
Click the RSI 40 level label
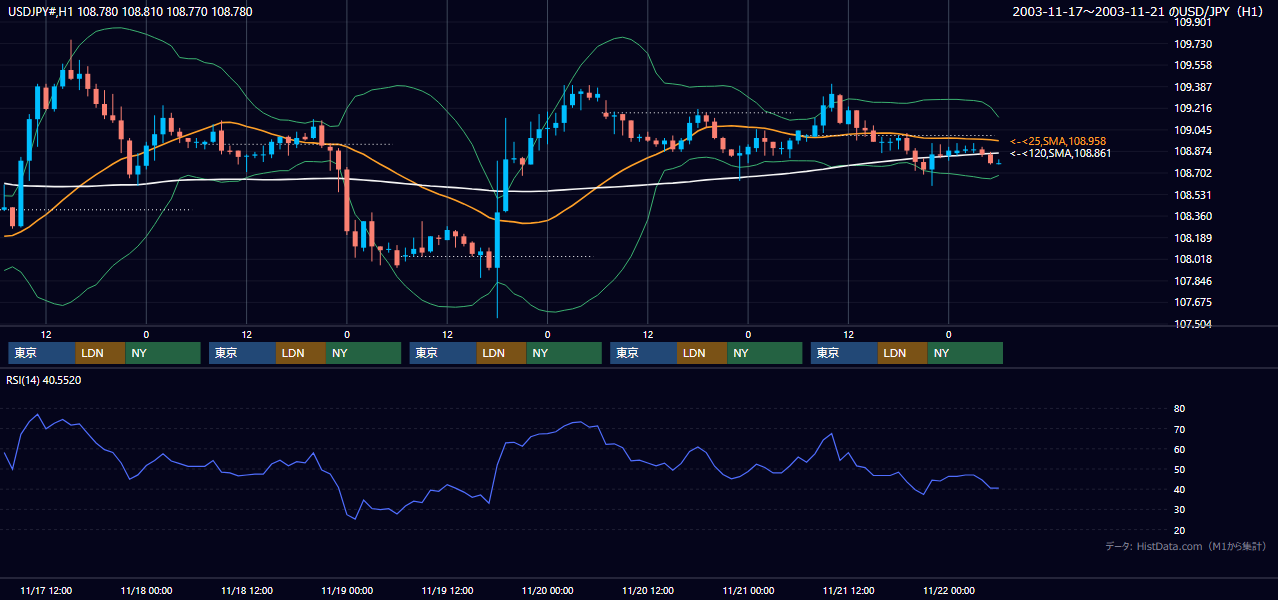tap(1180, 489)
